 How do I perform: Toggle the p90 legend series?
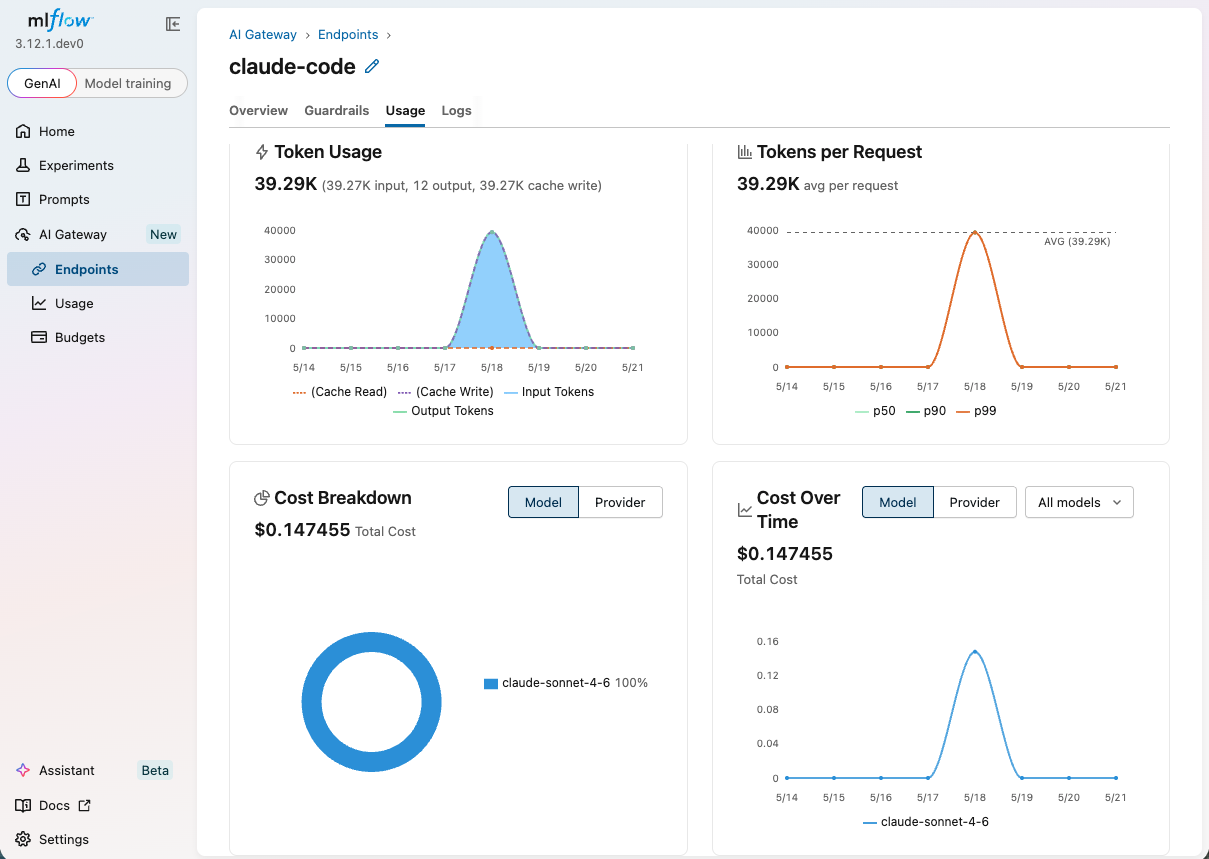coord(927,411)
